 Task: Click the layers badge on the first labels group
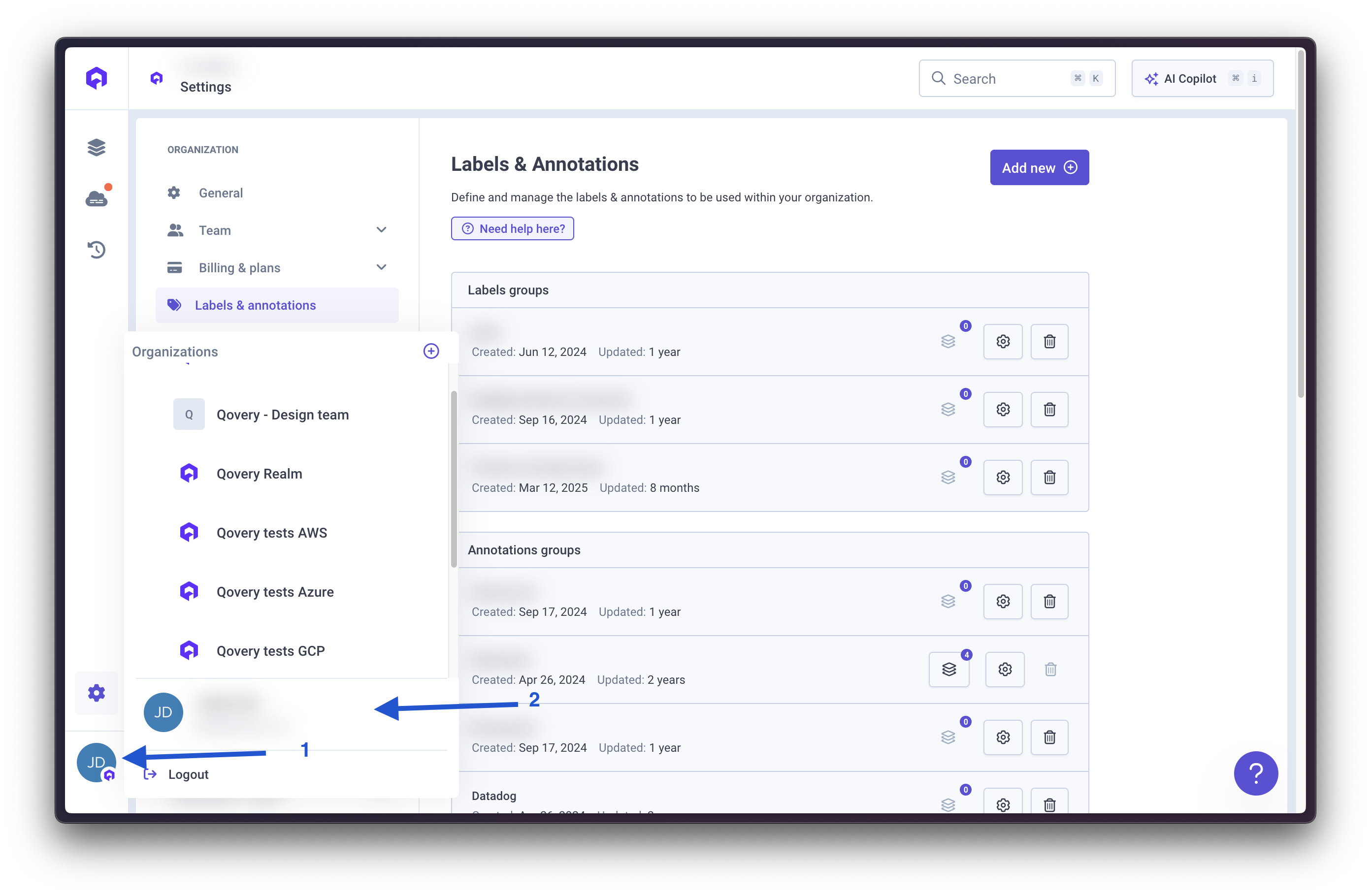point(949,341)
